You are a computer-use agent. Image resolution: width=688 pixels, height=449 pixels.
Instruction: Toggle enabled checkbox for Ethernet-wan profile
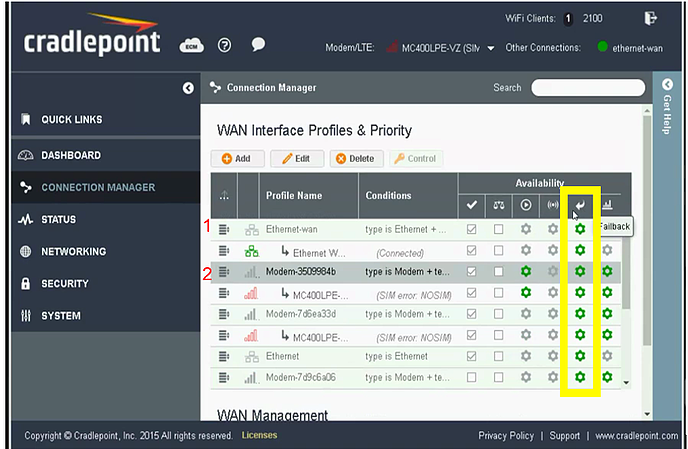coord(472,229)
